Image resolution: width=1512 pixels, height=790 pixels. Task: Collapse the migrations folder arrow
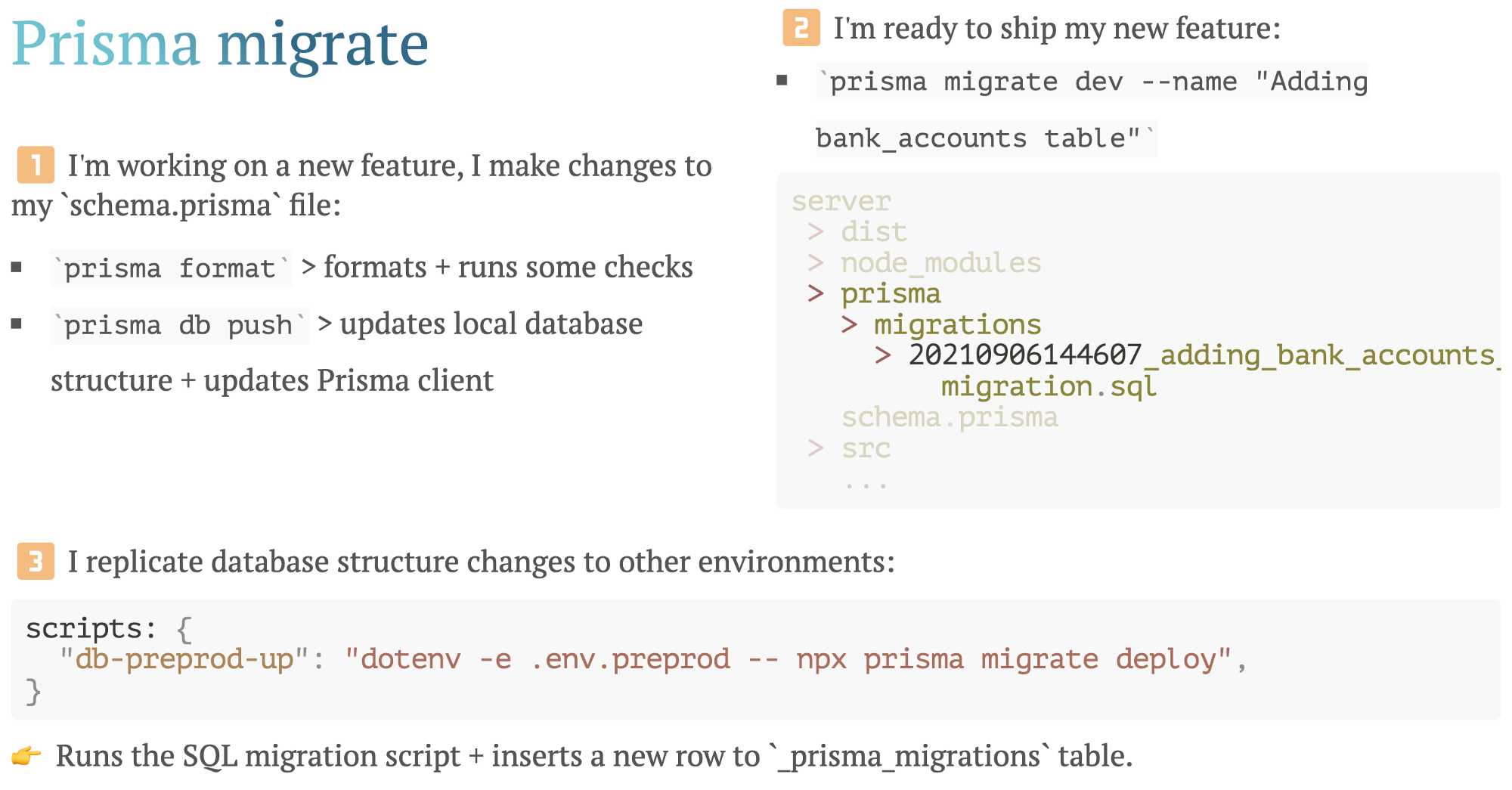pos(849,324)
